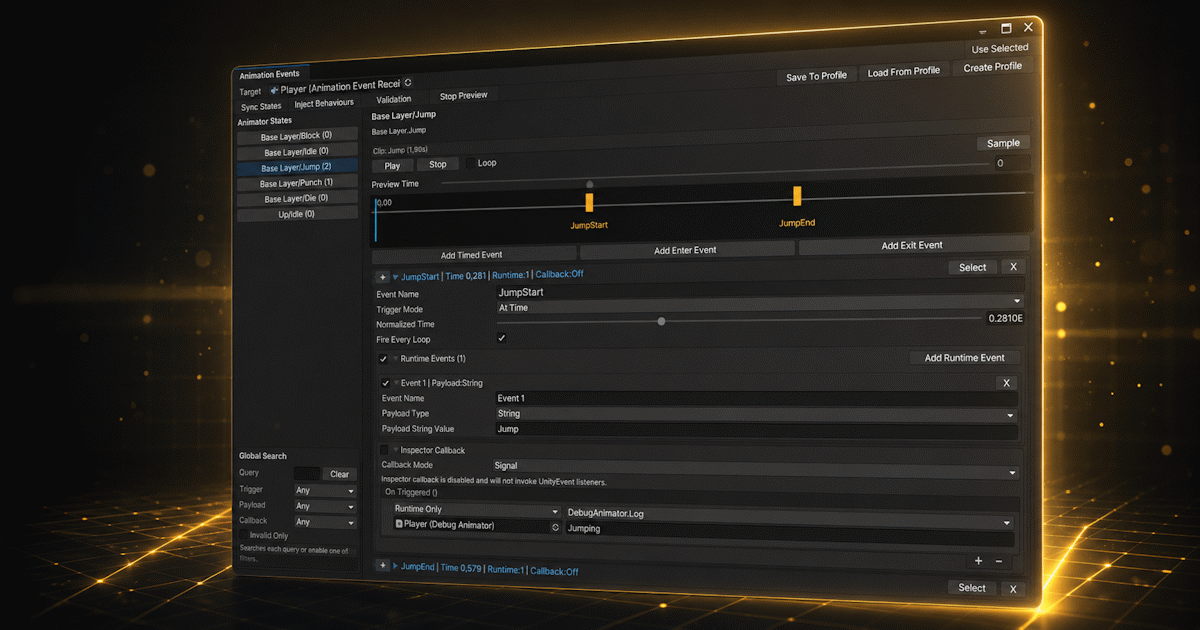The image size is (1200, 630).
Task: Enable the Inspector Callback checkbox
Action: 384,450
